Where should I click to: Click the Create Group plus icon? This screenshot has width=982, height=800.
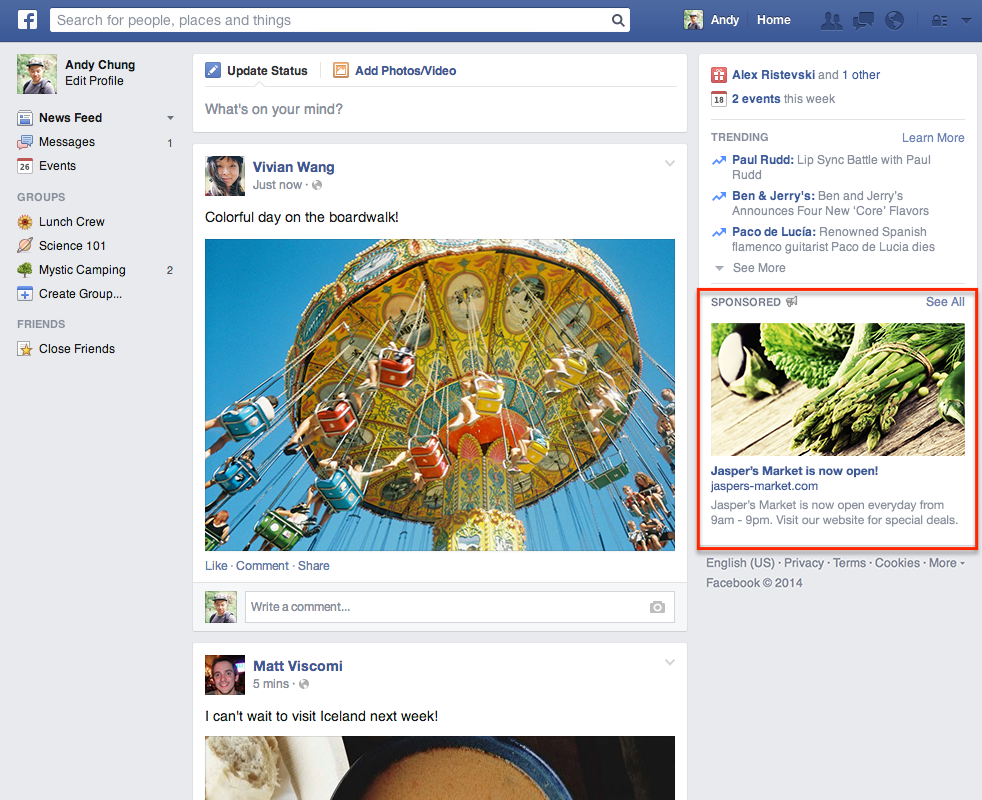[x=25, y=294]
